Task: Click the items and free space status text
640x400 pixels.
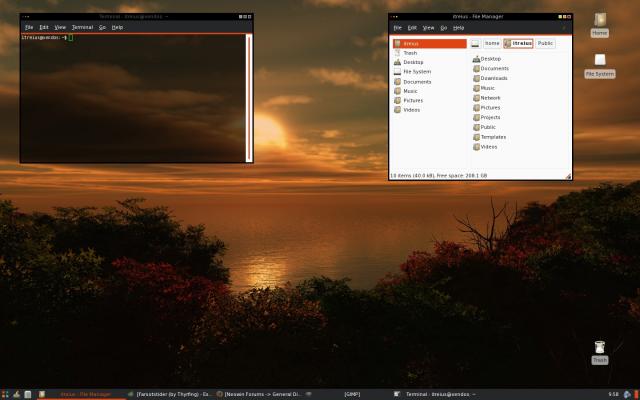Action: point(438,176)
